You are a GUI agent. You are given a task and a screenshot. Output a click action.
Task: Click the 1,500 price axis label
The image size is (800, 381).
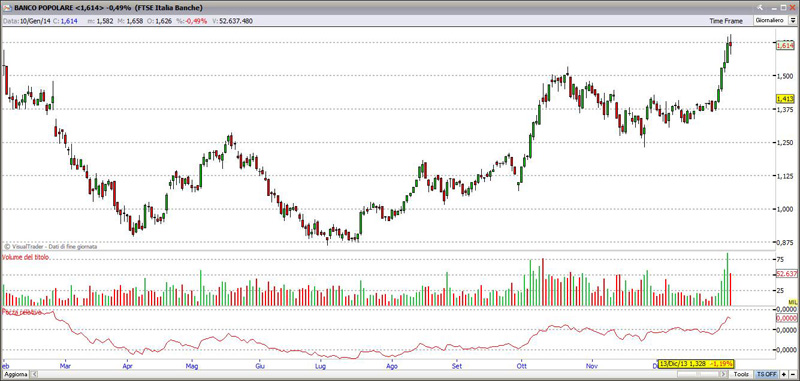point(784,76)
